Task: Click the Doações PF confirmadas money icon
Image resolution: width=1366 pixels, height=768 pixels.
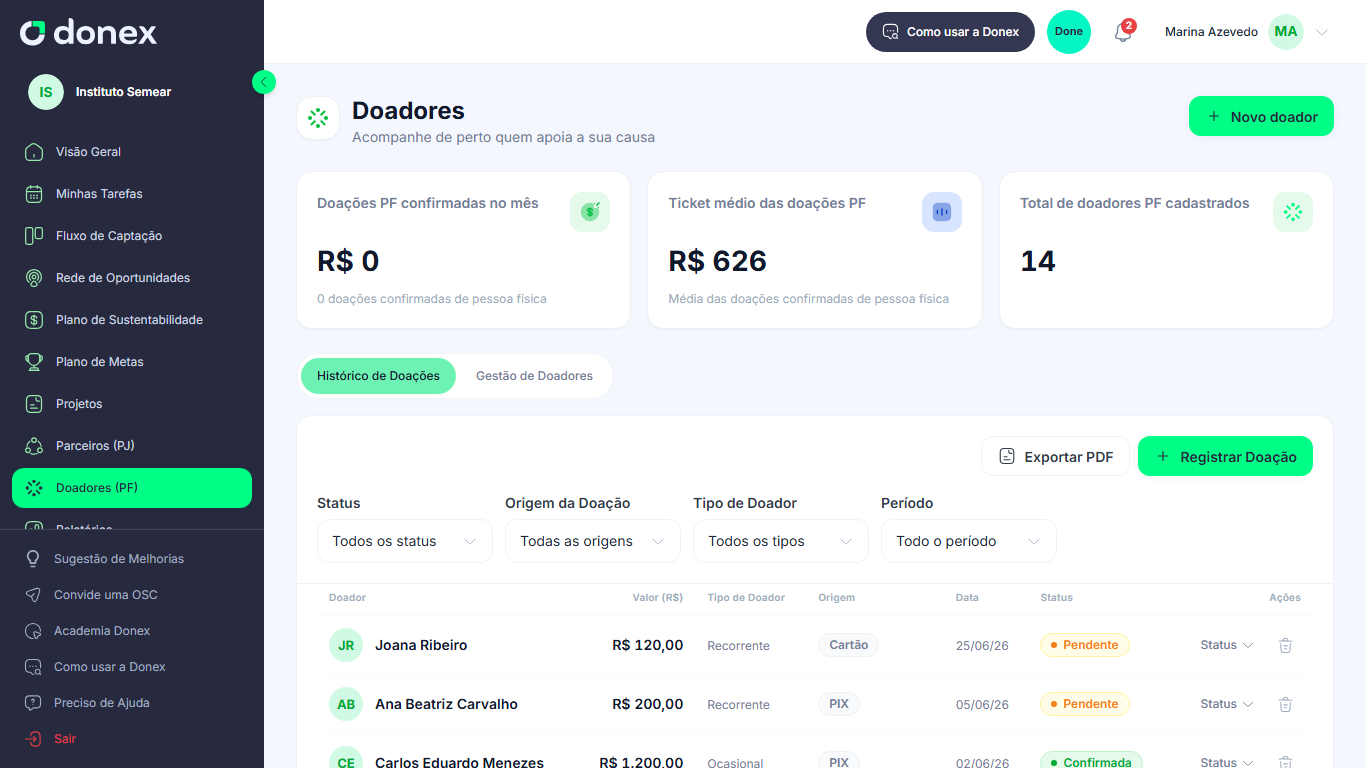Action: tap(590, 212)
